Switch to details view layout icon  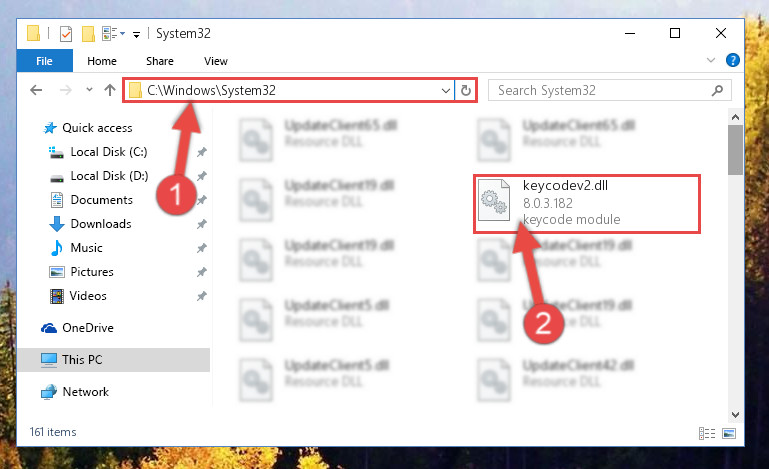(x=707, y=433)
